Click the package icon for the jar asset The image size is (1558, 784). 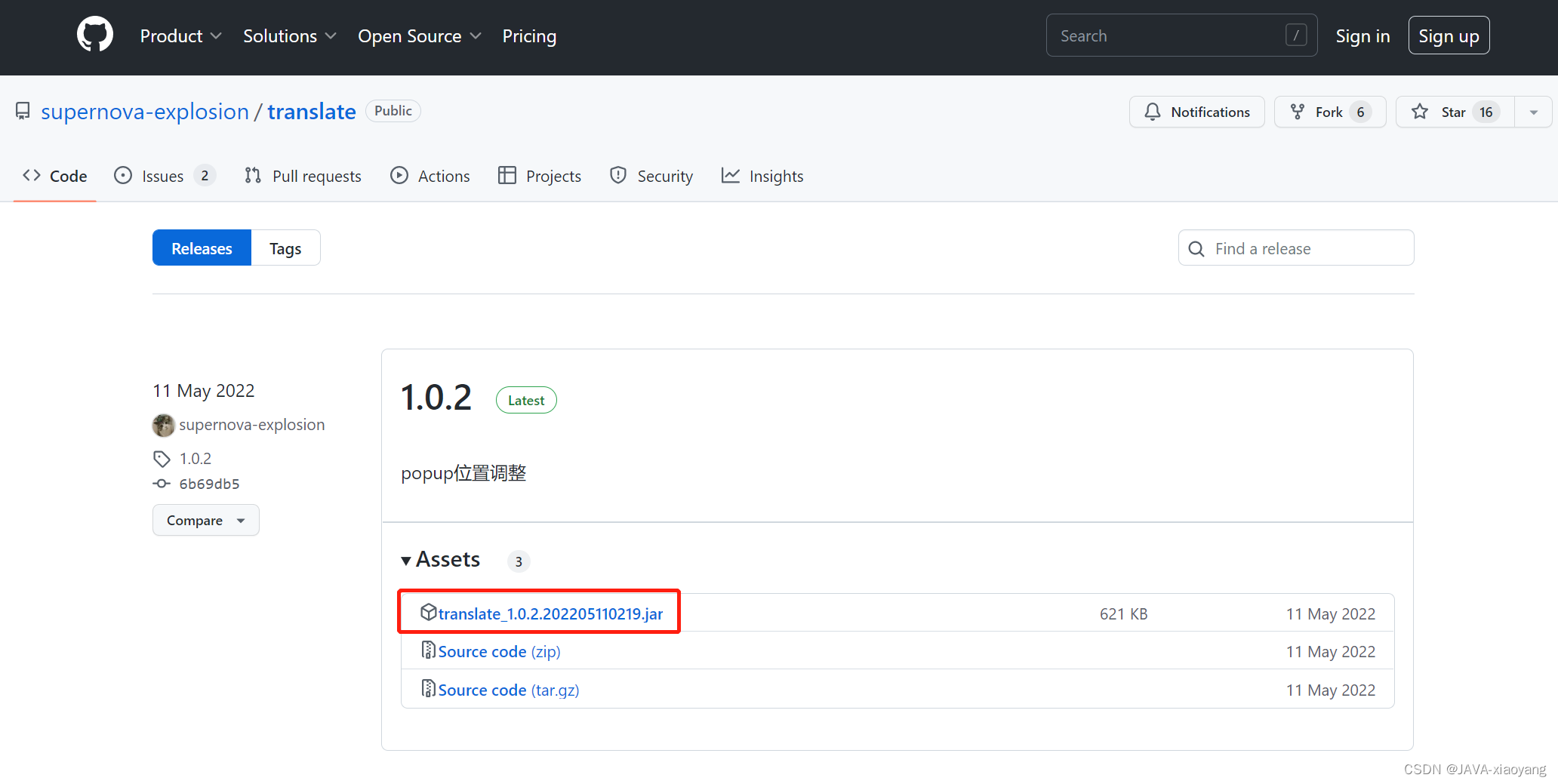pyautogui.click(x=429, y=612)
